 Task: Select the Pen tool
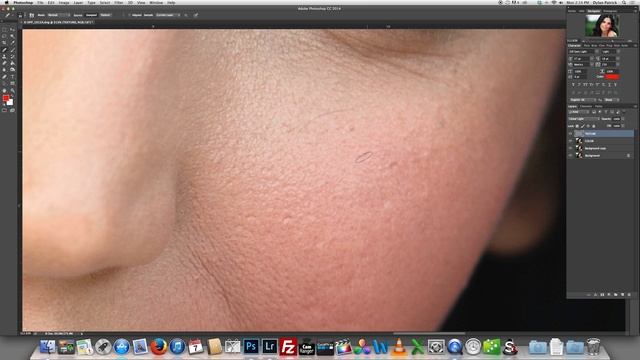click(x=4, y=77)
